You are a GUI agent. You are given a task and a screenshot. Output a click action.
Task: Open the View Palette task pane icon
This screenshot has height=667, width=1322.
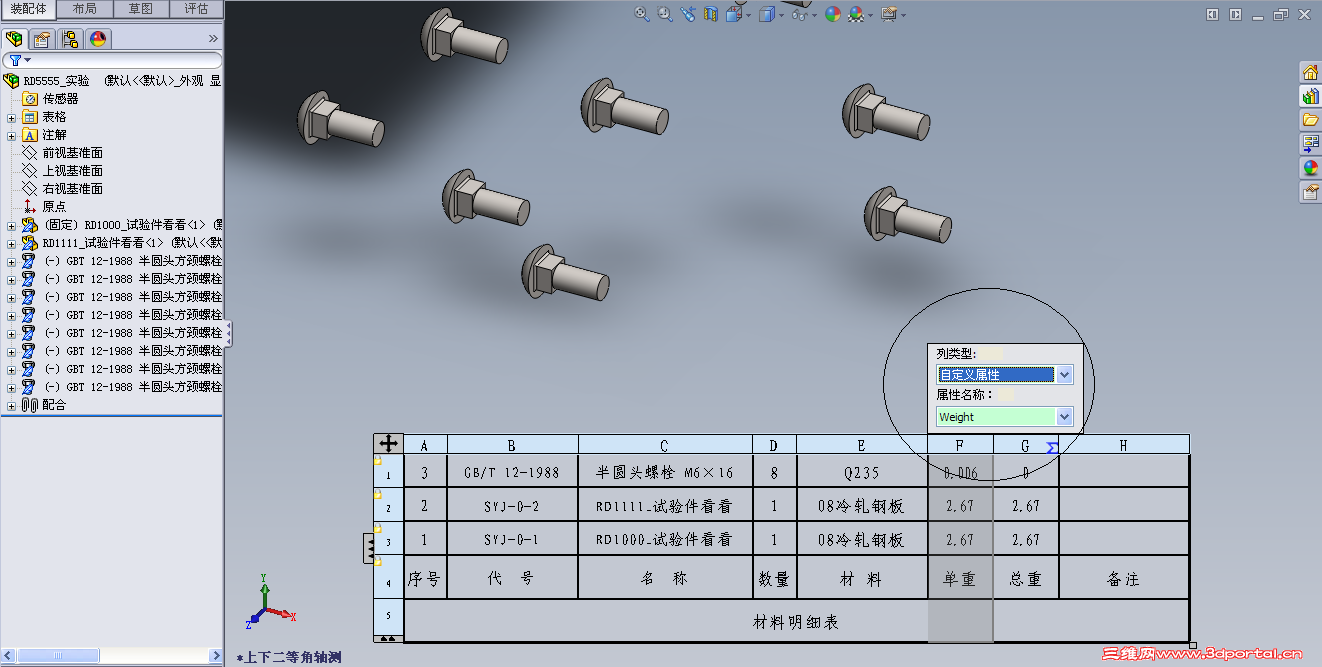pyautogui.click(x=1310, y=143)
